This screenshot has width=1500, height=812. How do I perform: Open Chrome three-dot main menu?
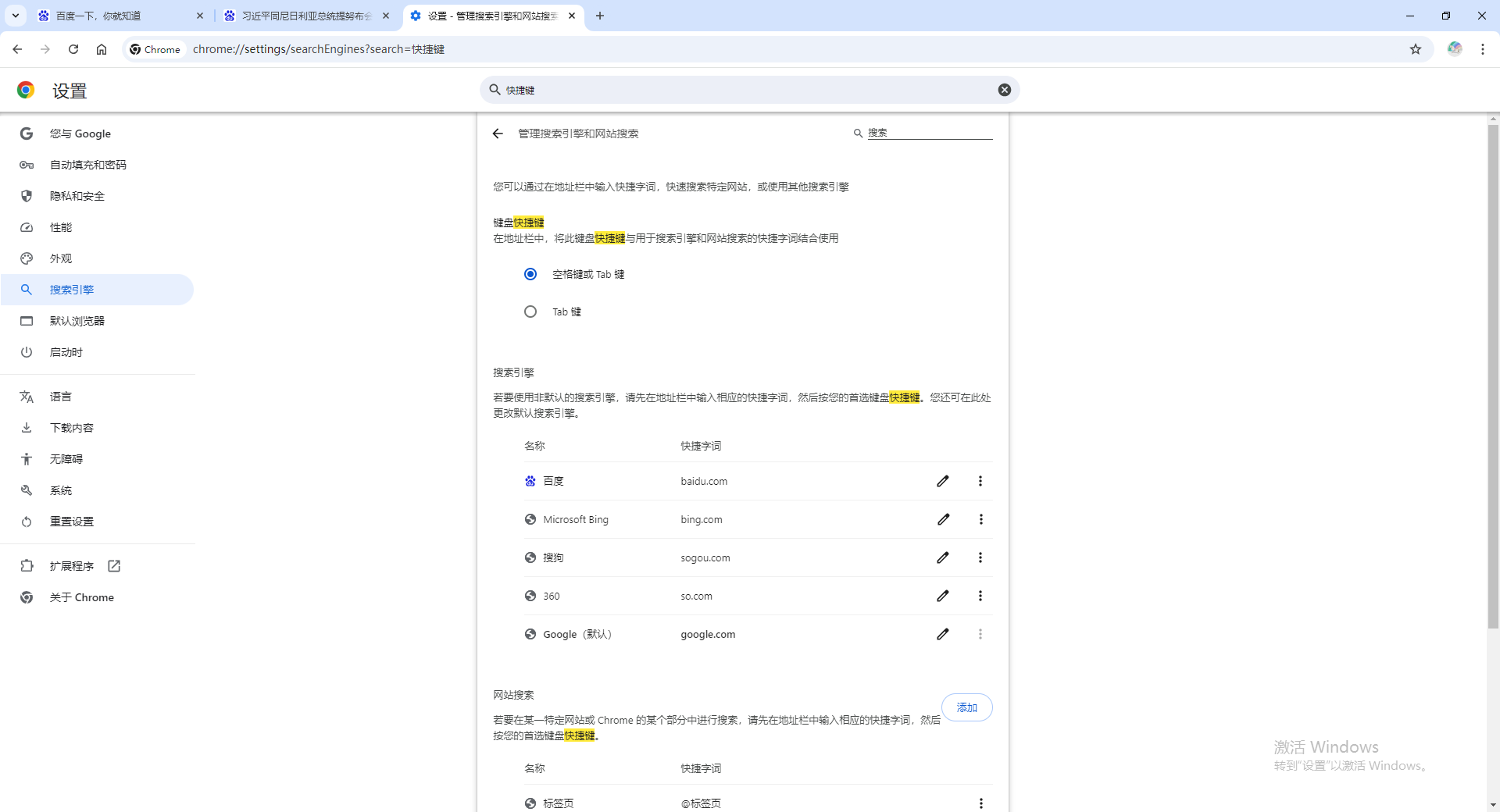pos(1483,49)
